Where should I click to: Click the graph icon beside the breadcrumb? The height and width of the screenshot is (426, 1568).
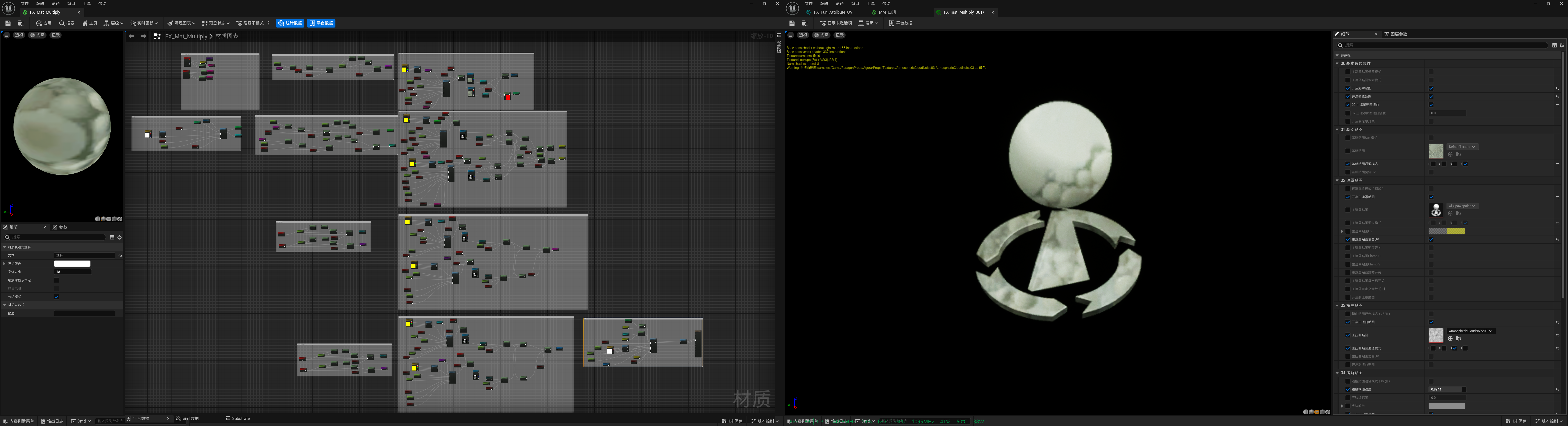[157, 37]
